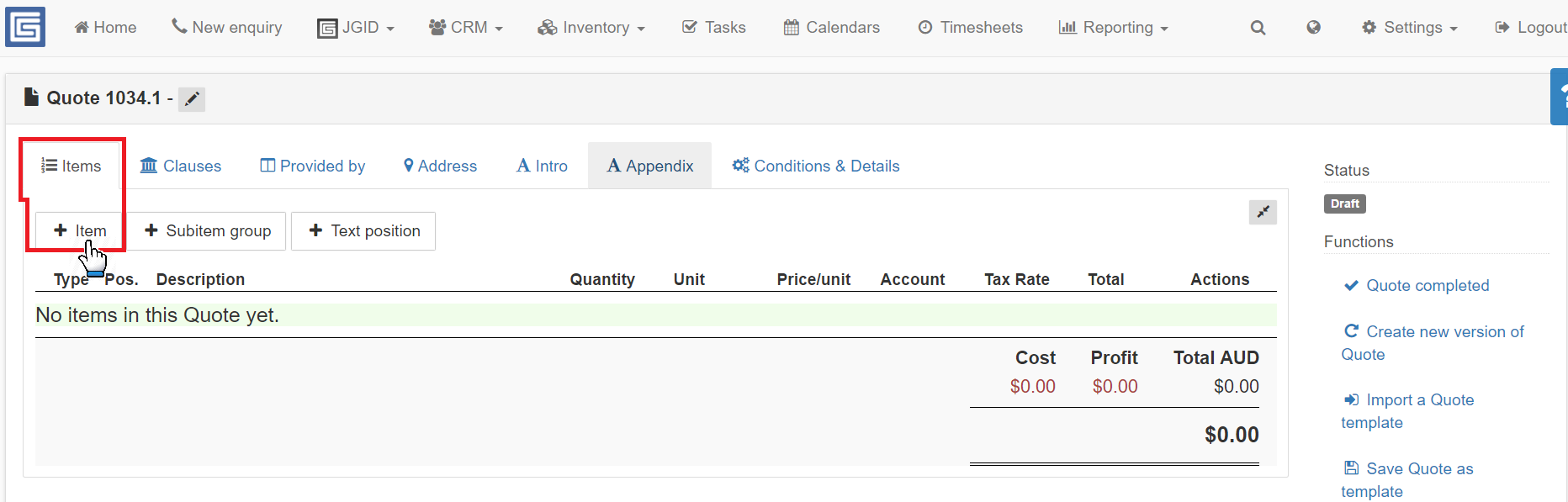Switch to Conditions & Details tab
Screen dimensions: 1568x502
pos(815,166)
